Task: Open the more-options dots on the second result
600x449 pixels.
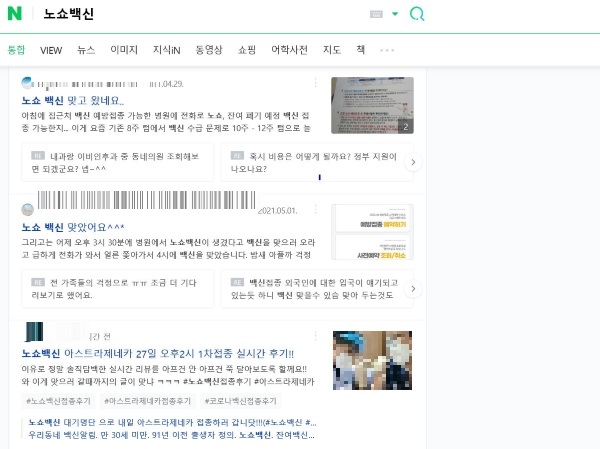Action: pos(315,209)
